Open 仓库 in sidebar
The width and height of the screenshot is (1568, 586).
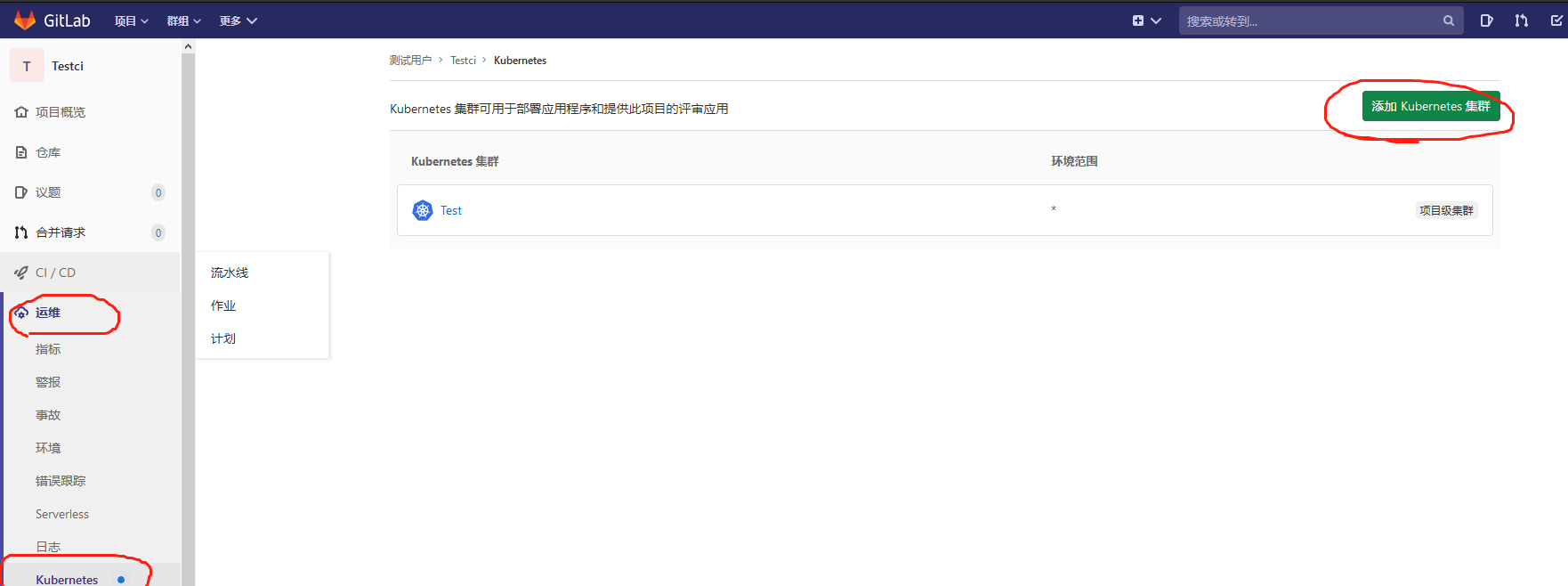48,152
